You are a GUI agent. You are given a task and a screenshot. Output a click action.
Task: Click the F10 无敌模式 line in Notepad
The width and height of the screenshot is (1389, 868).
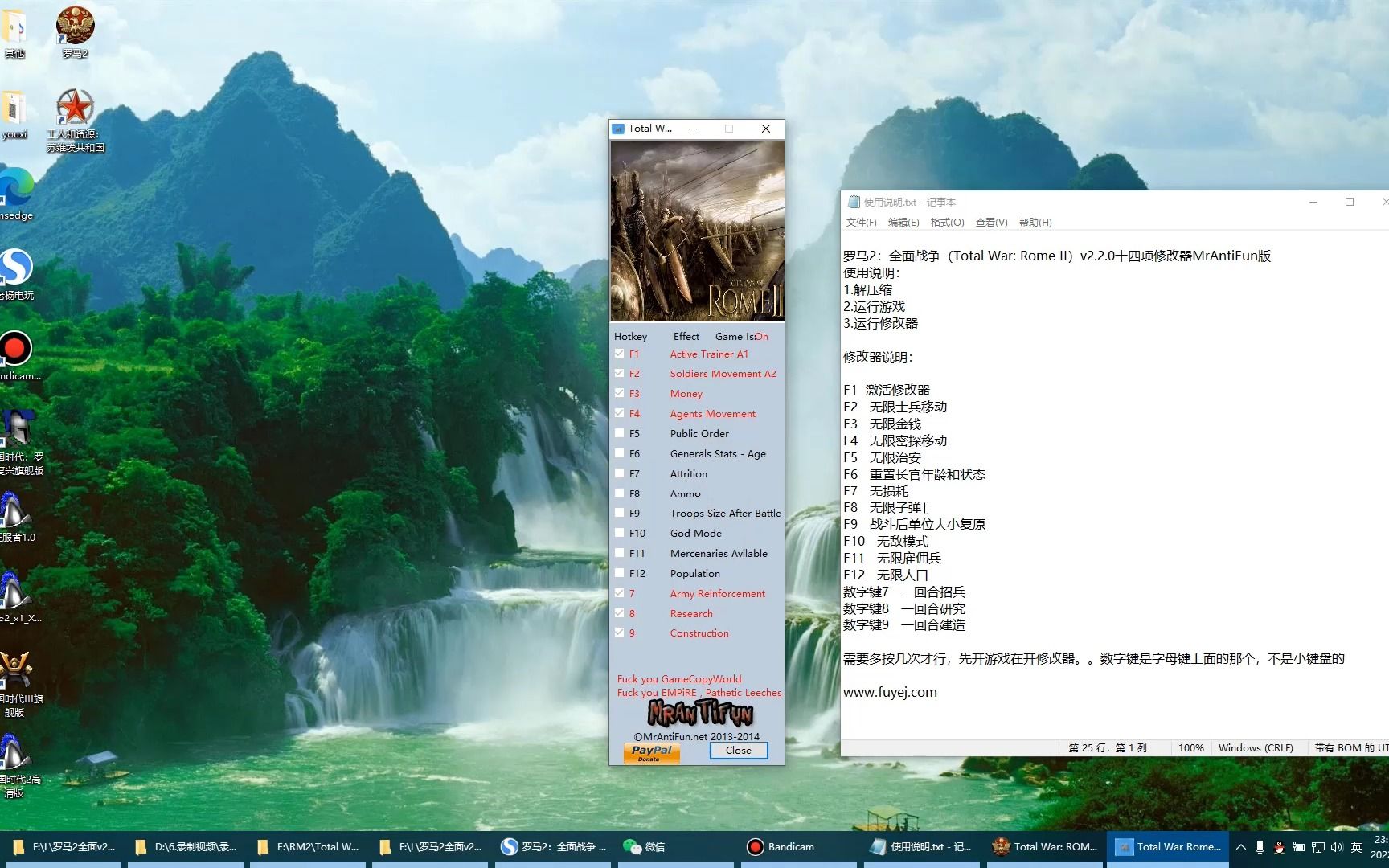tap(886, 541)
